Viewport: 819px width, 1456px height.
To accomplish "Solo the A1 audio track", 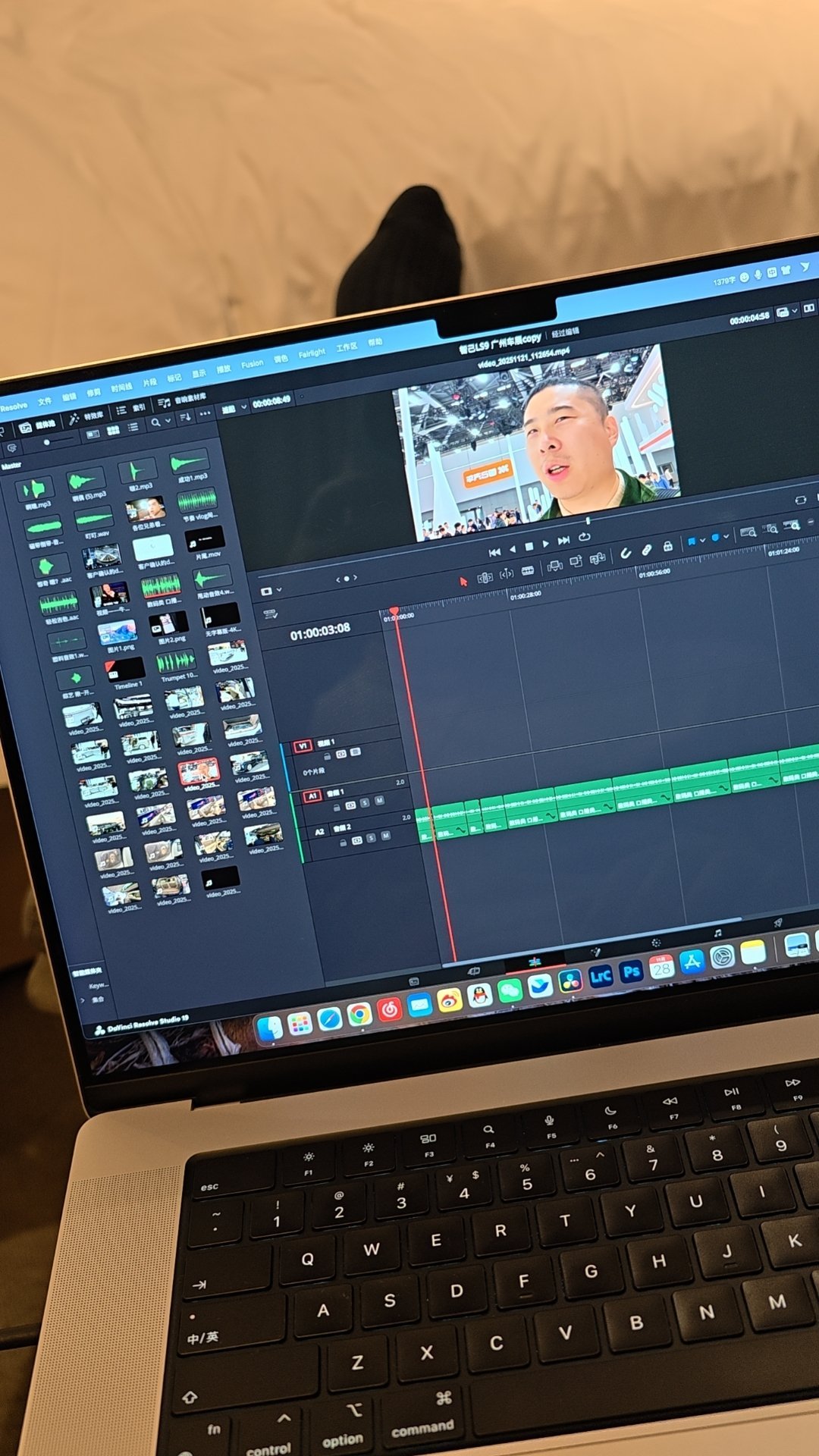I will coord(365,802).
